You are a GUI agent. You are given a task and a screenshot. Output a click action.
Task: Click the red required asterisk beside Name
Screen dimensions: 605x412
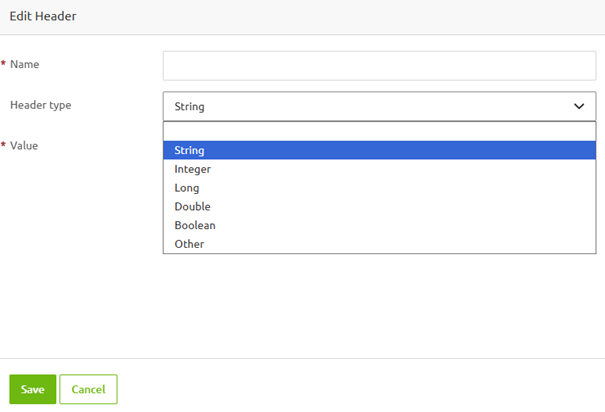(3, 64)
